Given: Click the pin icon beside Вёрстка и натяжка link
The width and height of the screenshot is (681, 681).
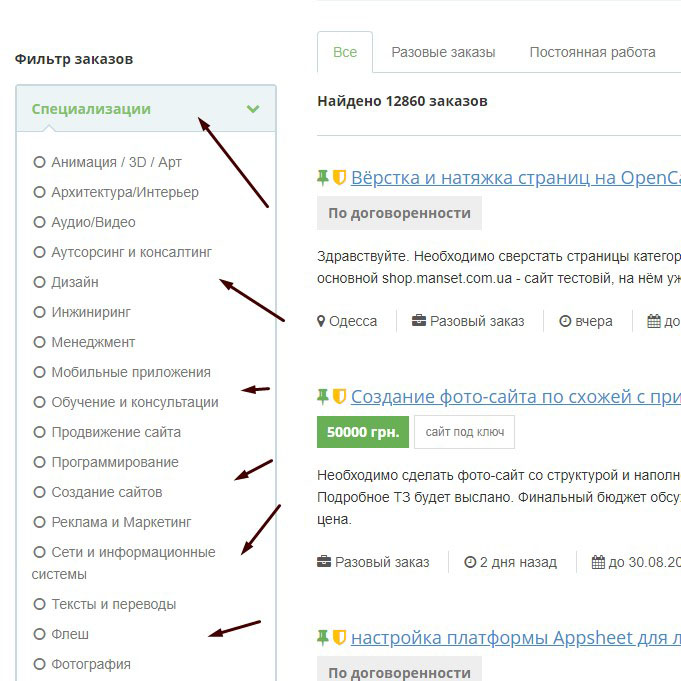Looking at the screenshot, I should [323, 178].
